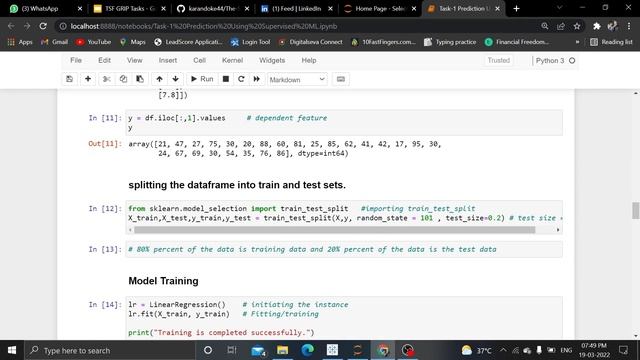Open the Insert menu
Viewport: 640px width, 360px height.
point(168,60)
